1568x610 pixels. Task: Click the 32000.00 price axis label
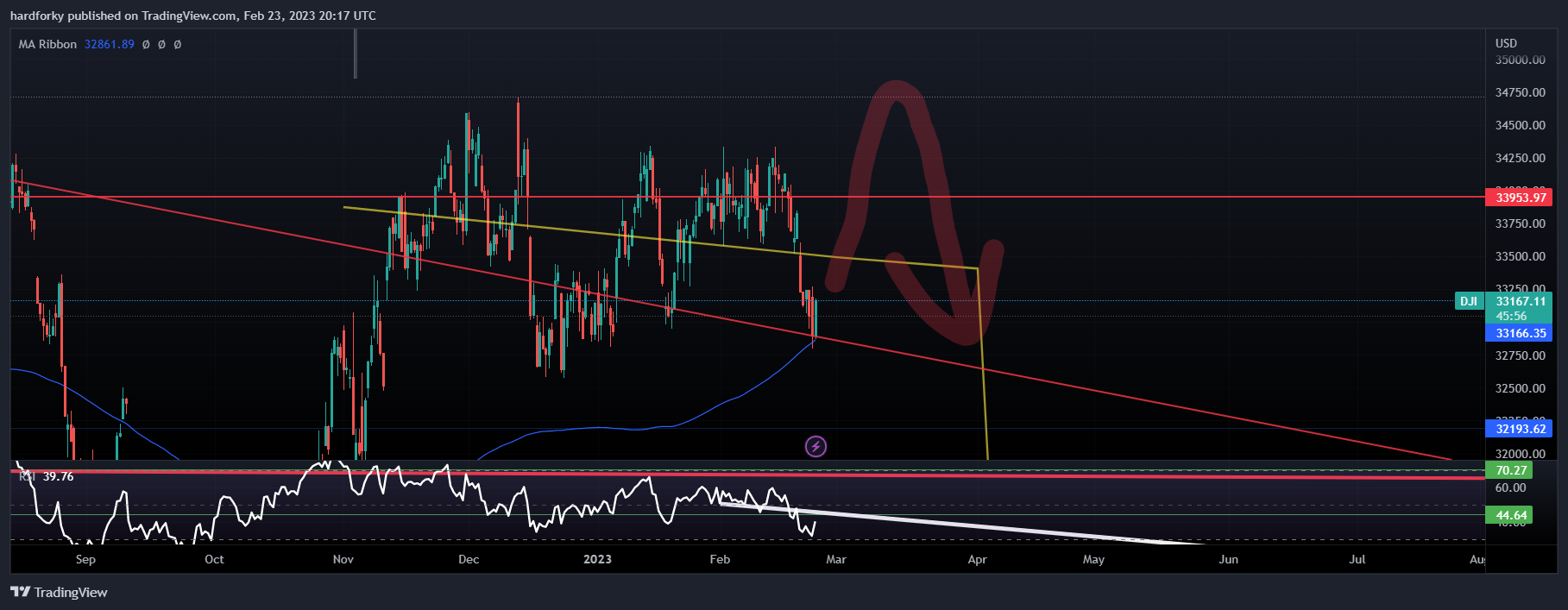coord(1520,454)
